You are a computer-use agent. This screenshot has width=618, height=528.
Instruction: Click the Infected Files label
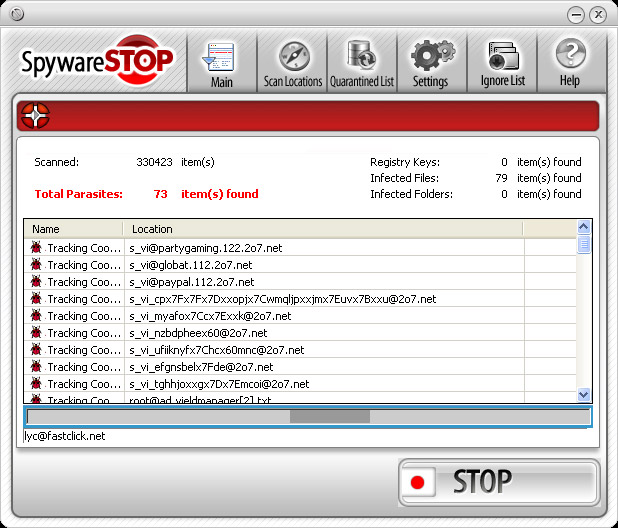tap(404, 178)
